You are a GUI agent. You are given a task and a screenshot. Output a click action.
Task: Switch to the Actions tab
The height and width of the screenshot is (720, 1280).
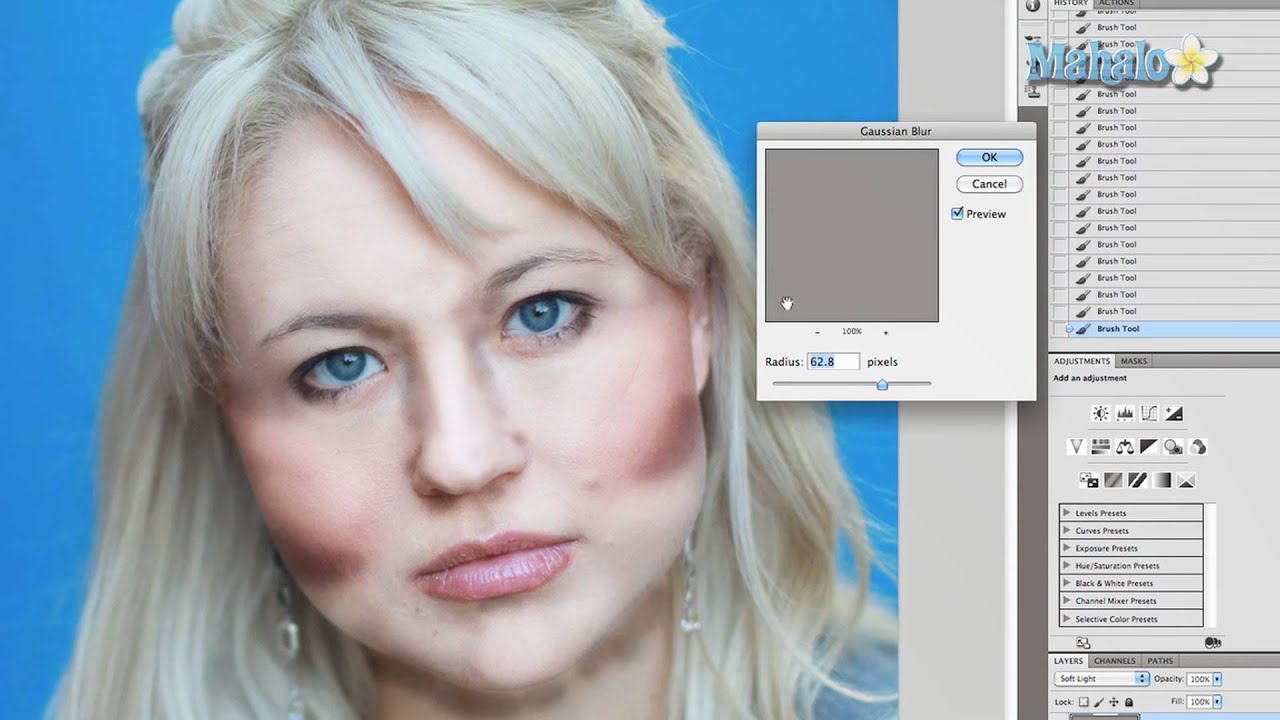pyautogui.click(x=1116, y=3)
